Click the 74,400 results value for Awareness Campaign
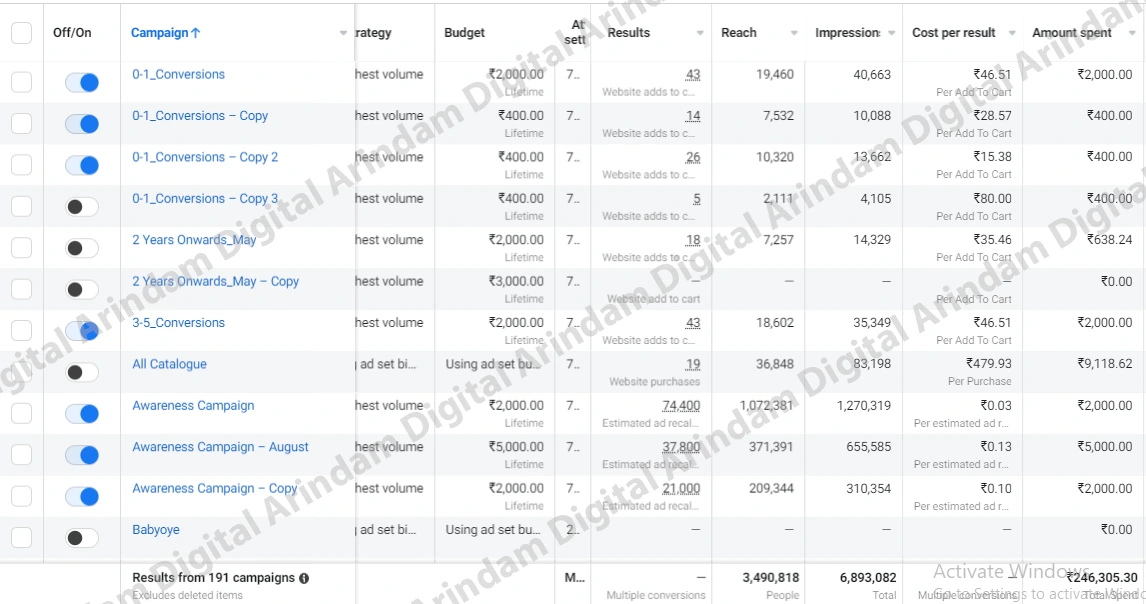Screen dimensions: 1146x604 coord(681,406)
